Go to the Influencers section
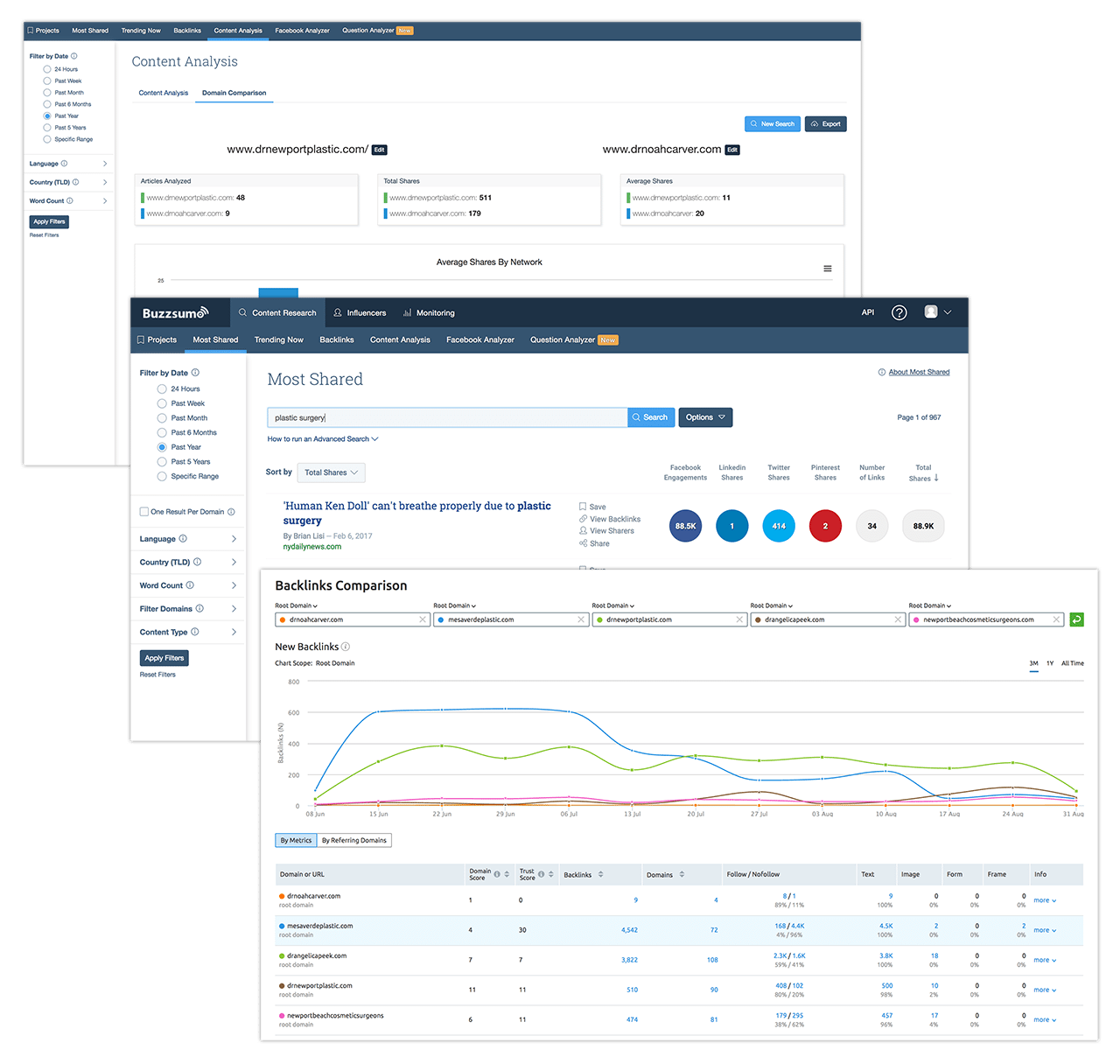The height and width of the screenshot is (1064, 1120). coord(360,312)
